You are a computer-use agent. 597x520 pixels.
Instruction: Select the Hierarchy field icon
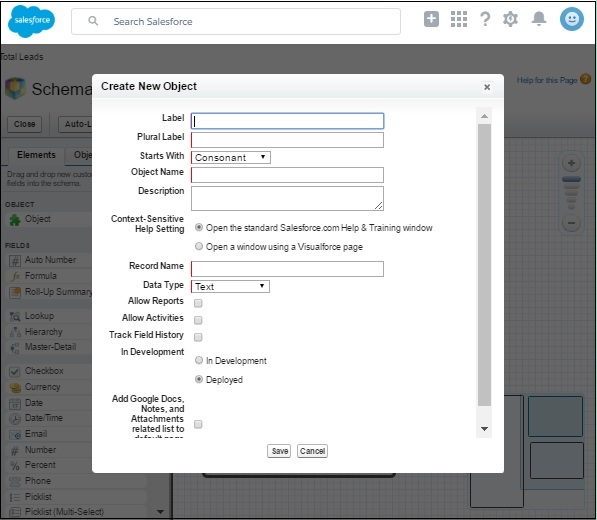[15, 332]
